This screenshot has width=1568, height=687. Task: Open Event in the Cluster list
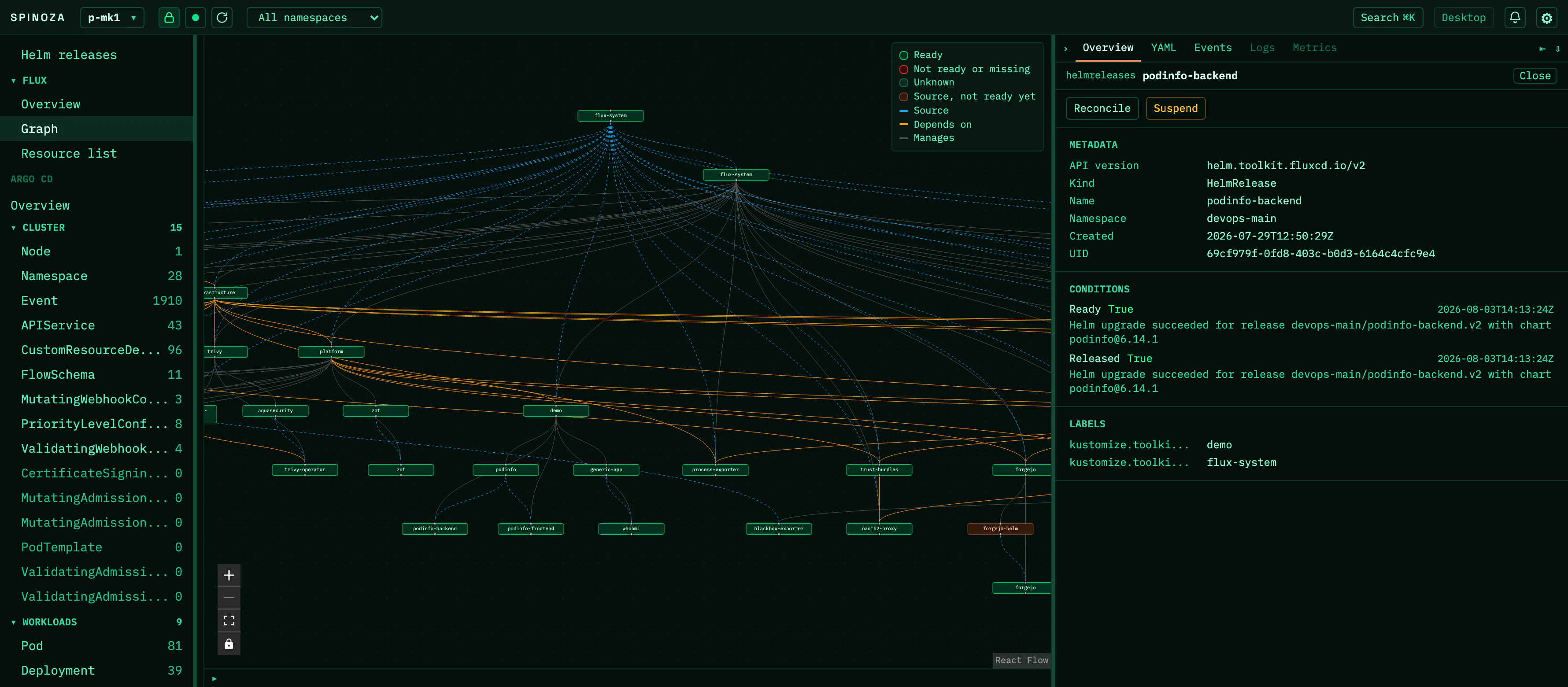click(x=96, y=301)
